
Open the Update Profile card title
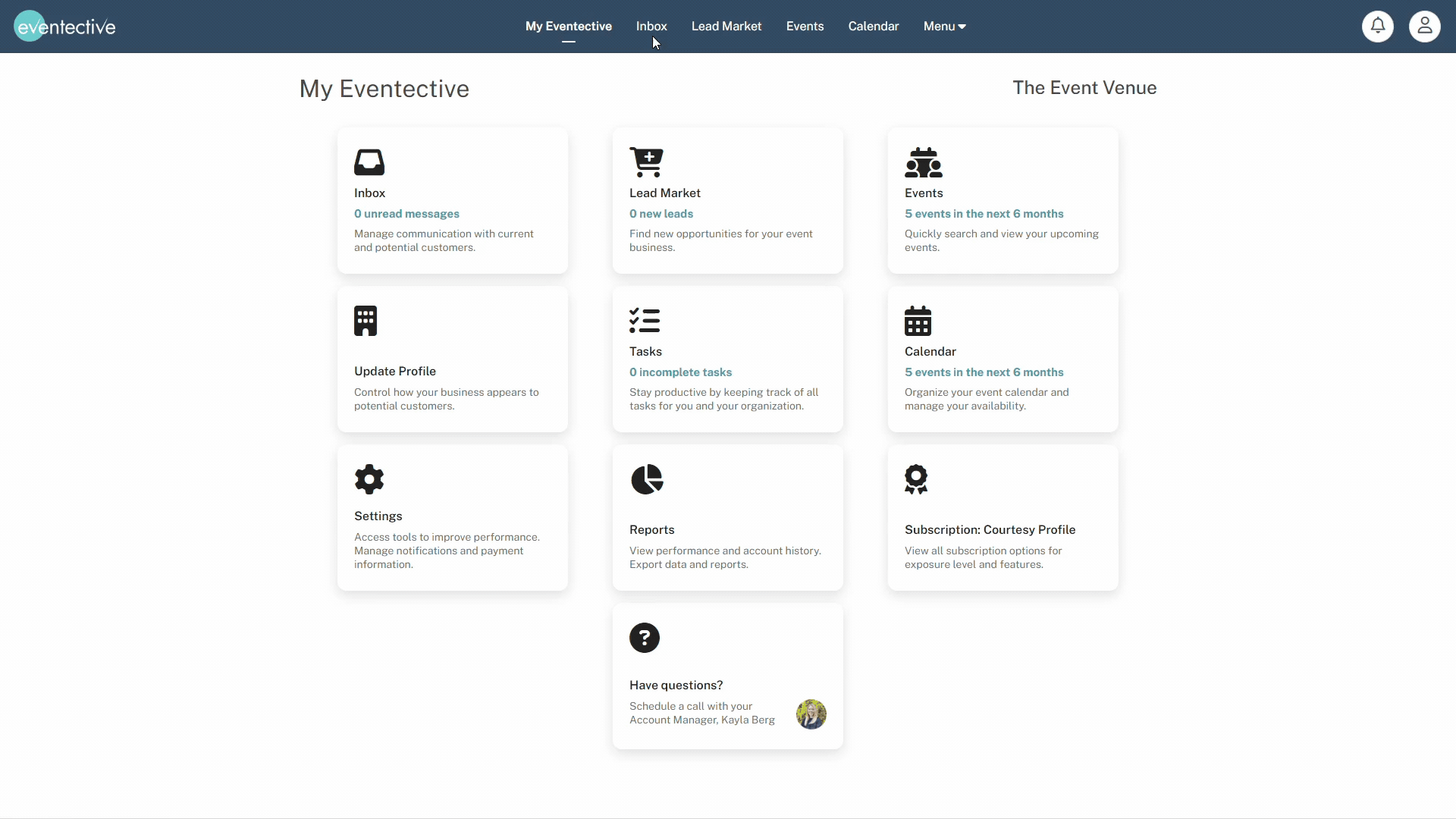coord(395,371)
